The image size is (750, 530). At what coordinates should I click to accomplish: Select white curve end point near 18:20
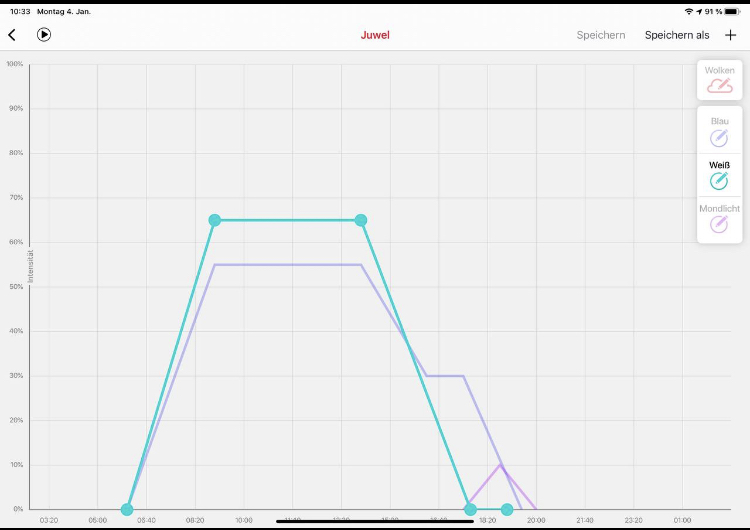coord(470,509)
